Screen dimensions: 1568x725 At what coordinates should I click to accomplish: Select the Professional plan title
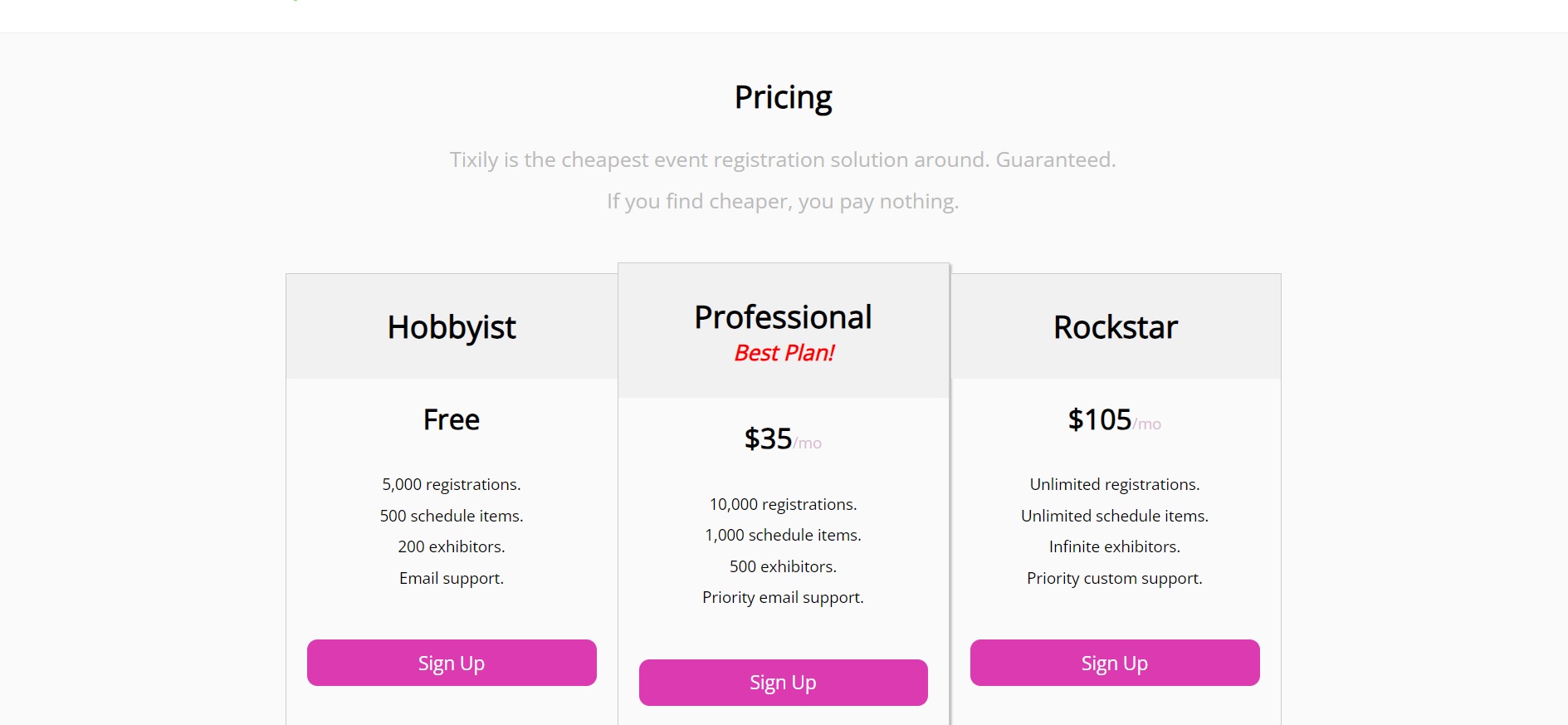[x=783, y=317]
